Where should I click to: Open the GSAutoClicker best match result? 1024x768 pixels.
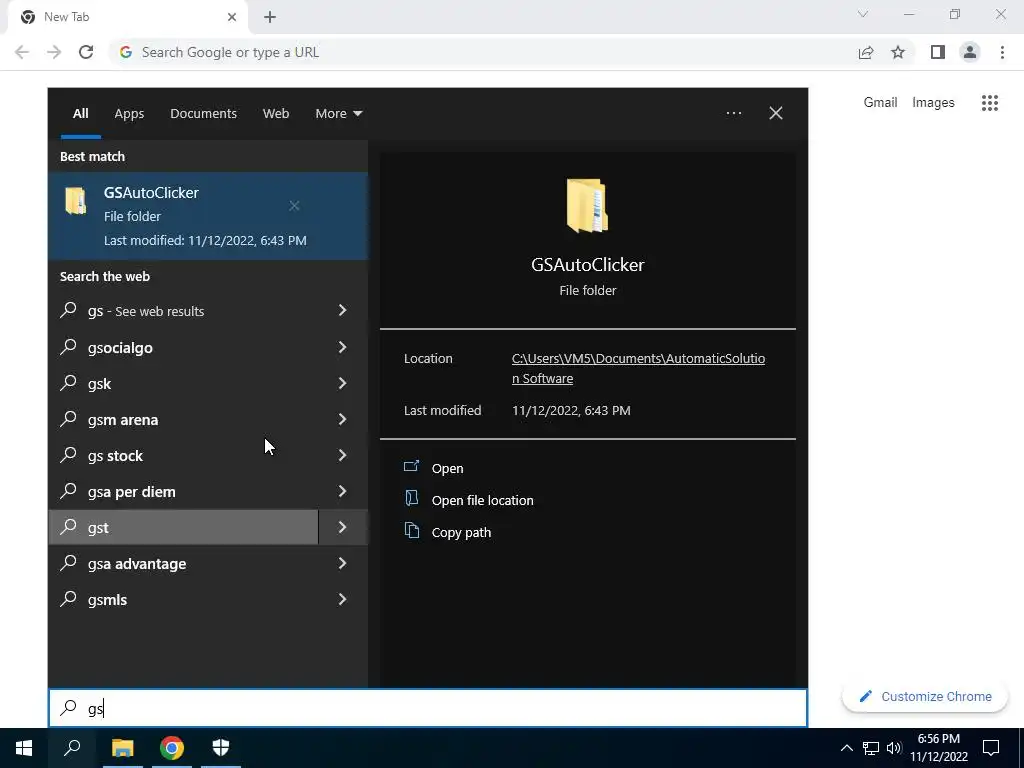tap(208, 216)
